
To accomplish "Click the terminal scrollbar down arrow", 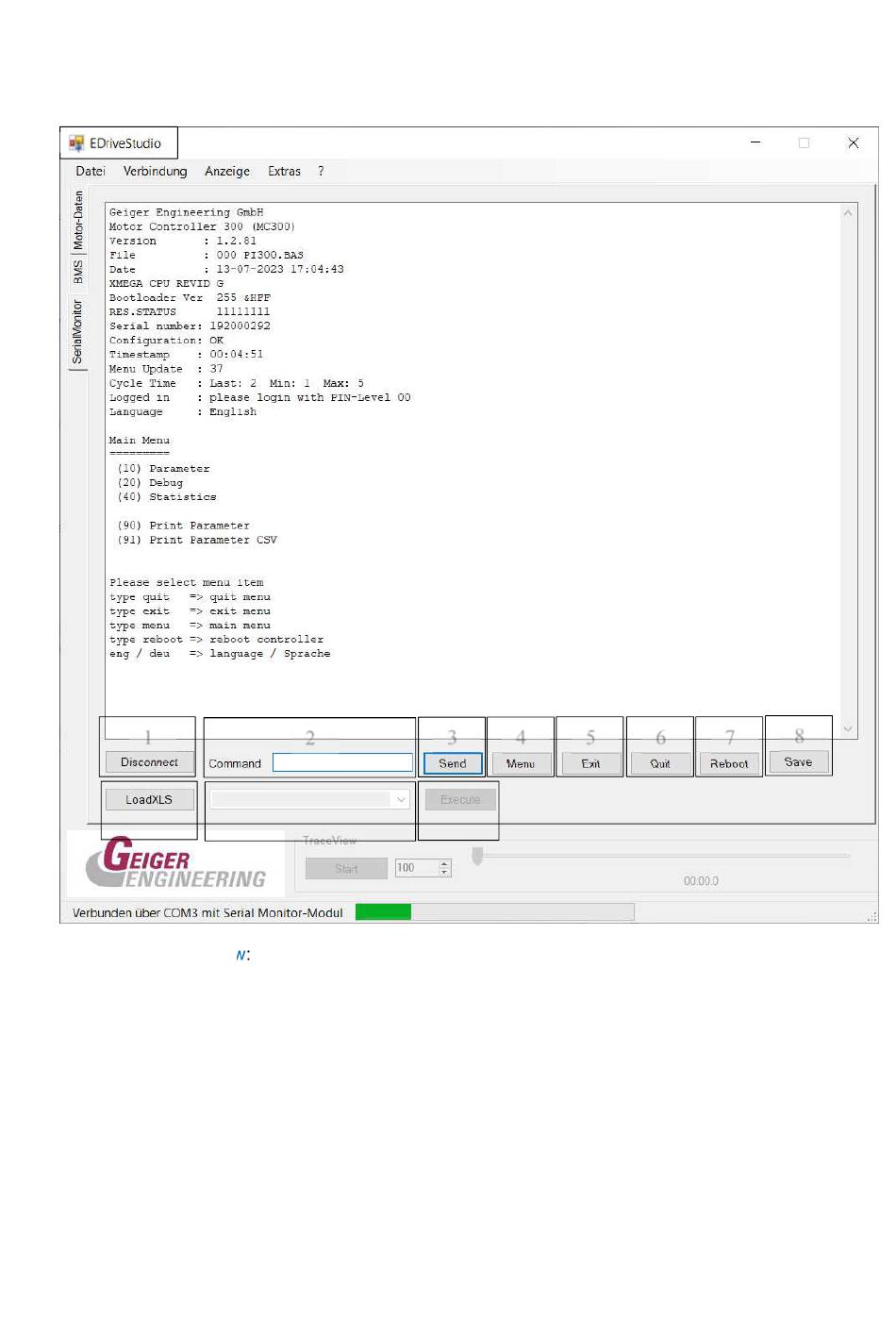I will (848, 728).
